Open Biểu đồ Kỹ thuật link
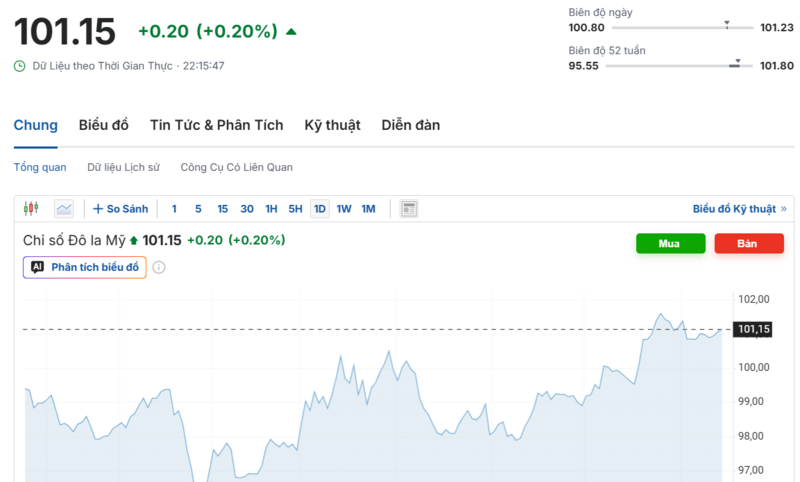 coord(740,209)
